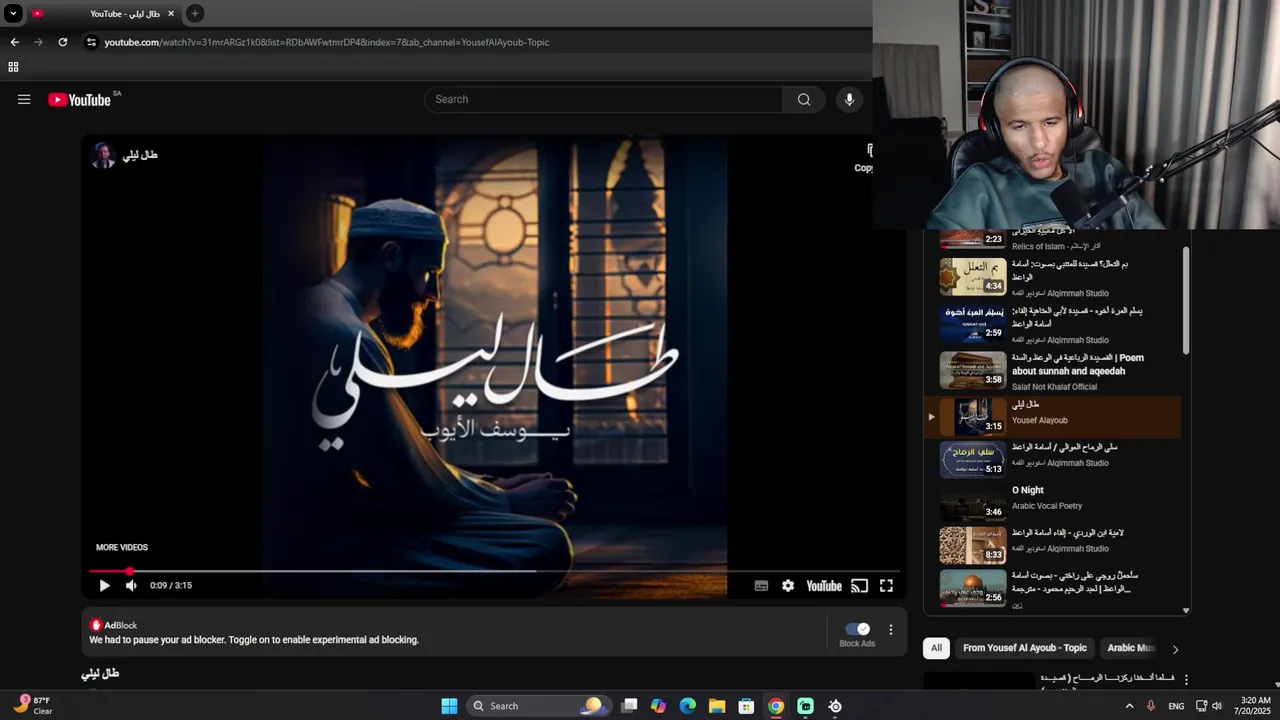Open Streamlabs app from taskbar

805,706
